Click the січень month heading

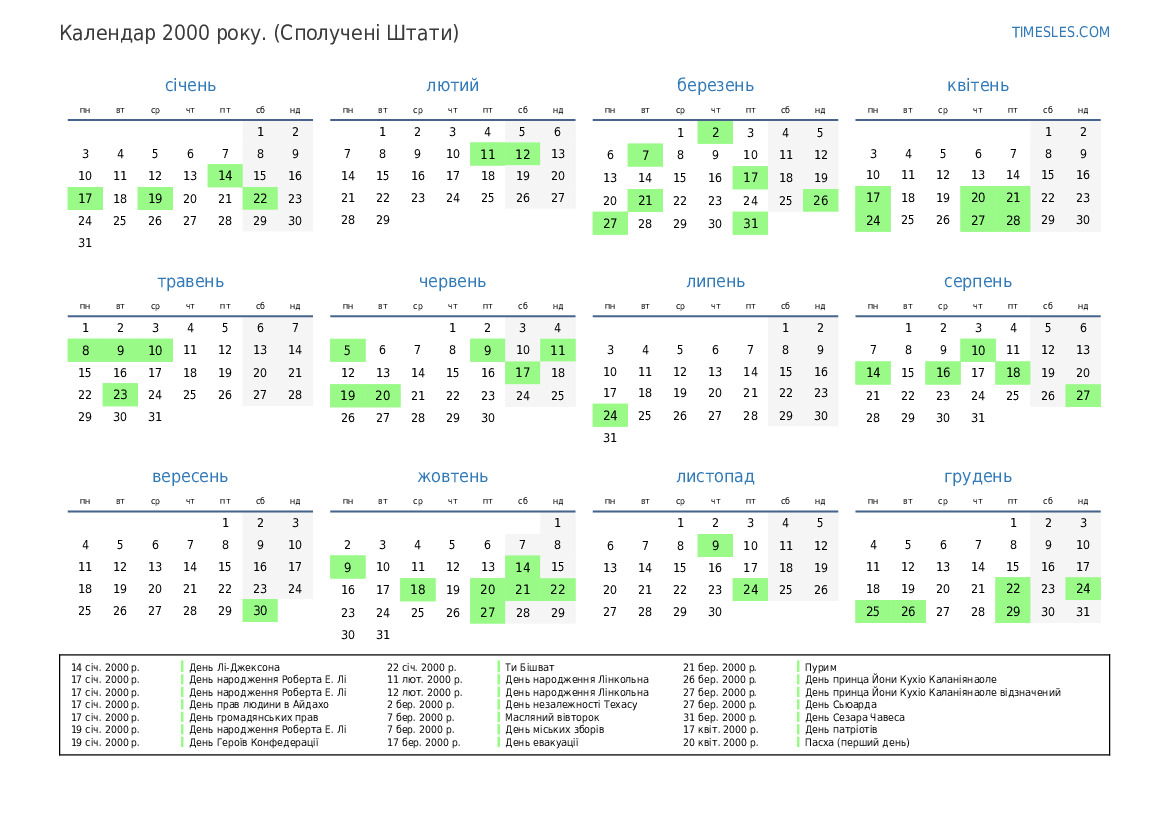point(190,86)
